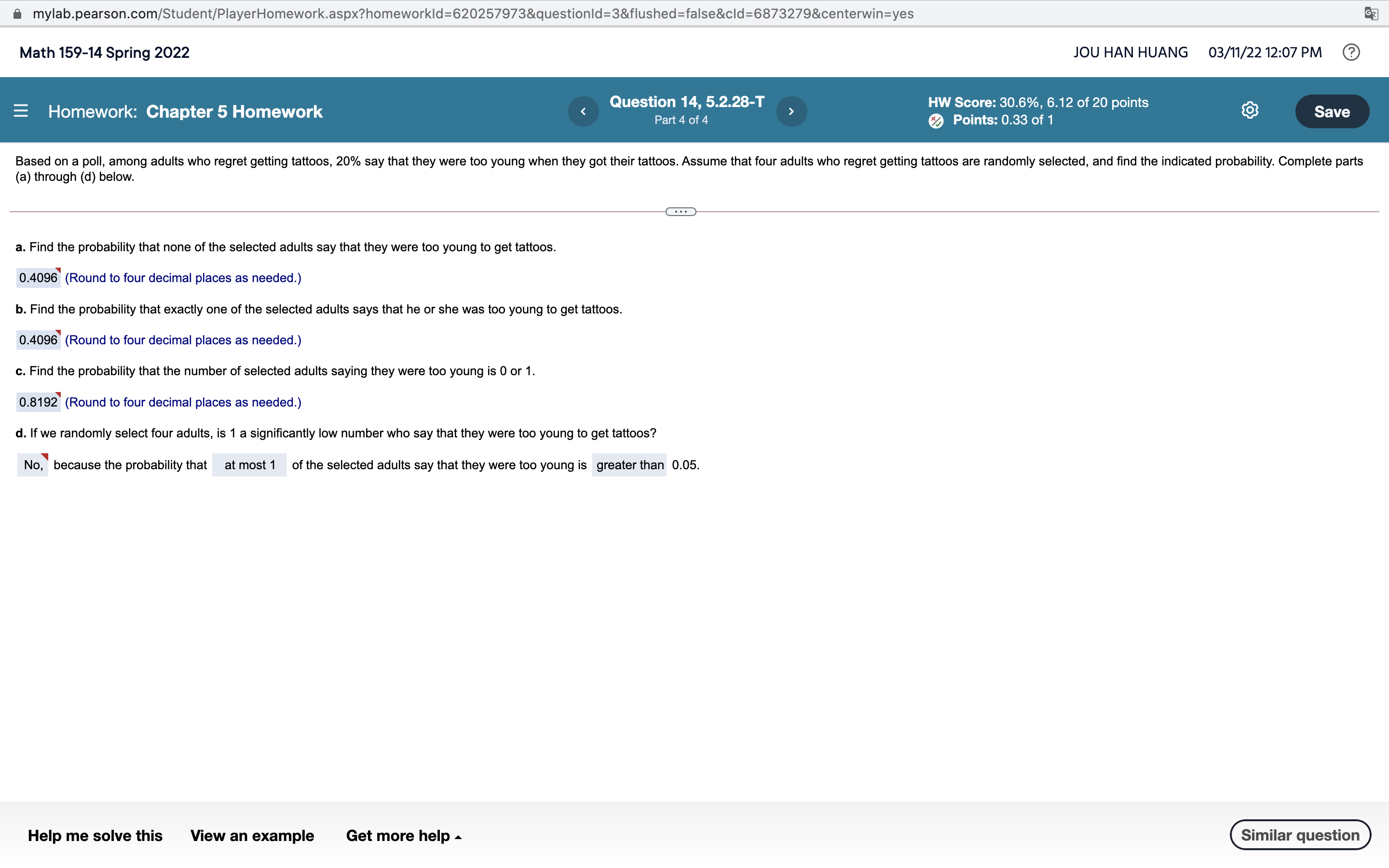This screenshot has width=1389, height=868.
Task: Click the help question mark icon
Action: click(1350, 52)
